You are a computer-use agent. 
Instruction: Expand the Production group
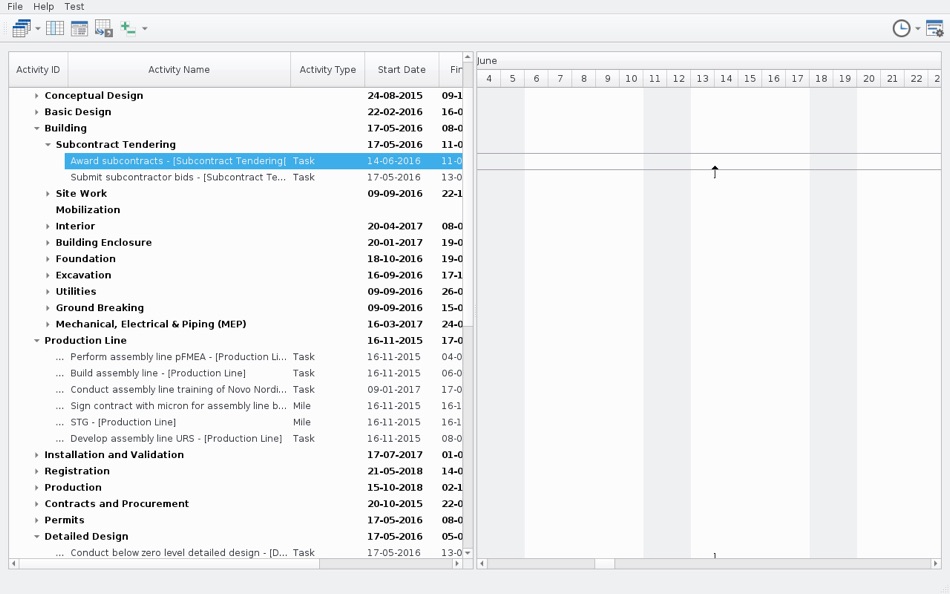[x=36, y=488]
